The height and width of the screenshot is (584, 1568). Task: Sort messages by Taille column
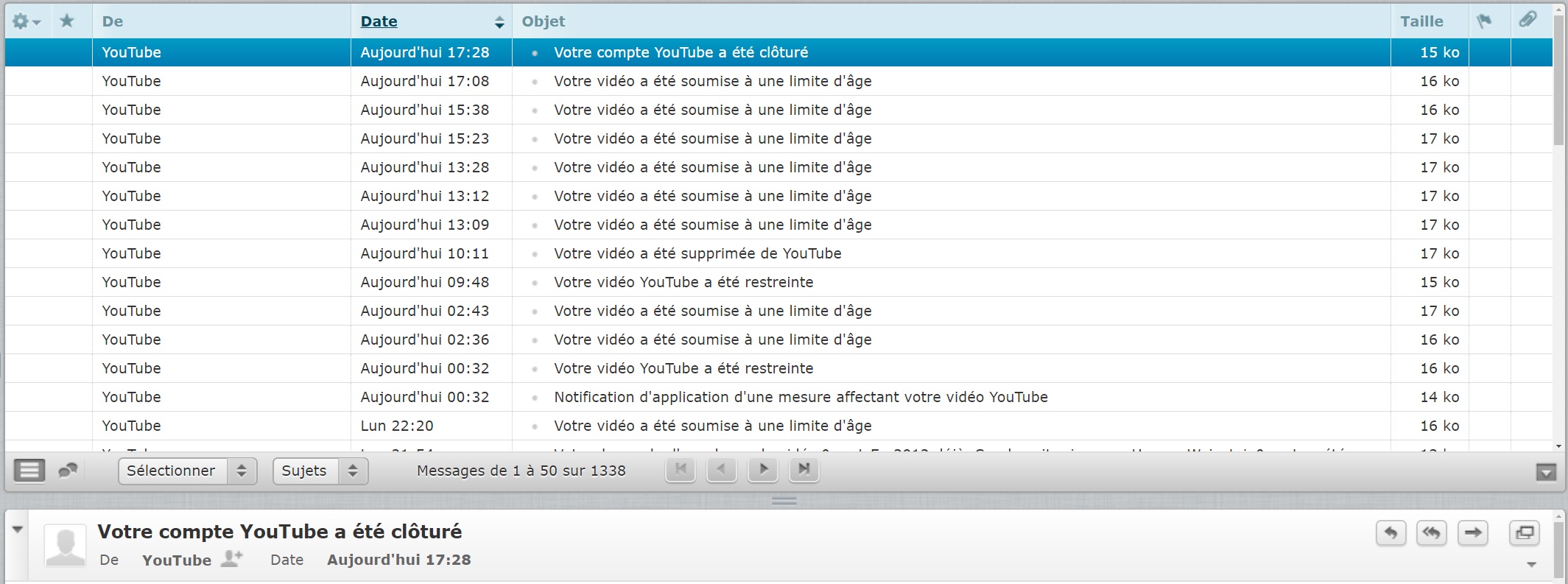(1421, 21)
